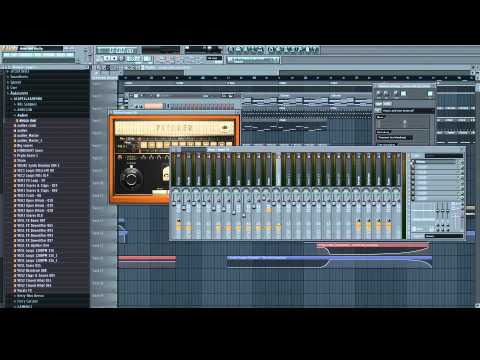480x360 pixels.
Task: Open the mixer via fifth shortcut toolbar icon
Action: tap(261, 50)
